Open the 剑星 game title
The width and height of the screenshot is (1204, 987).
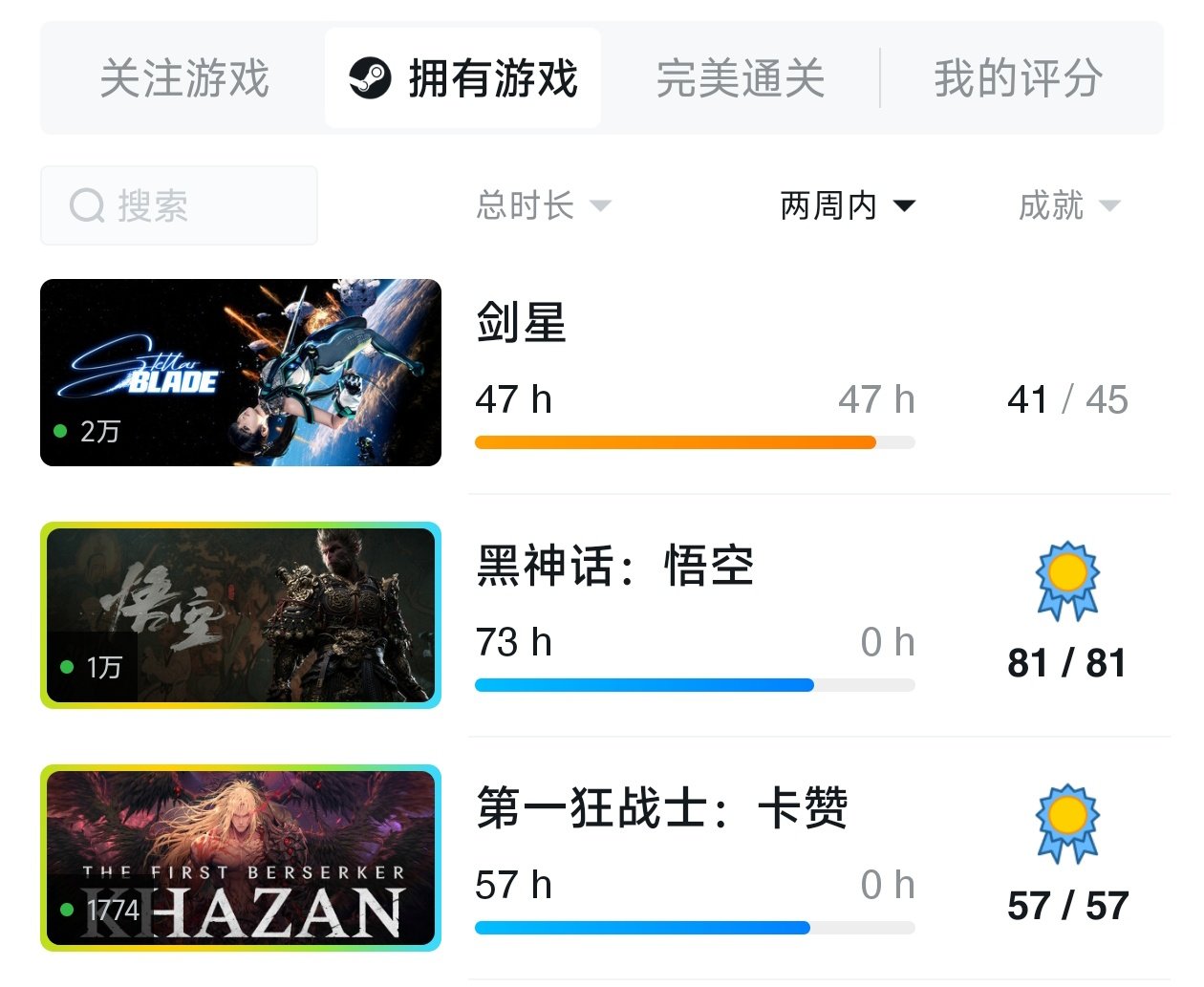pos(521,323)
